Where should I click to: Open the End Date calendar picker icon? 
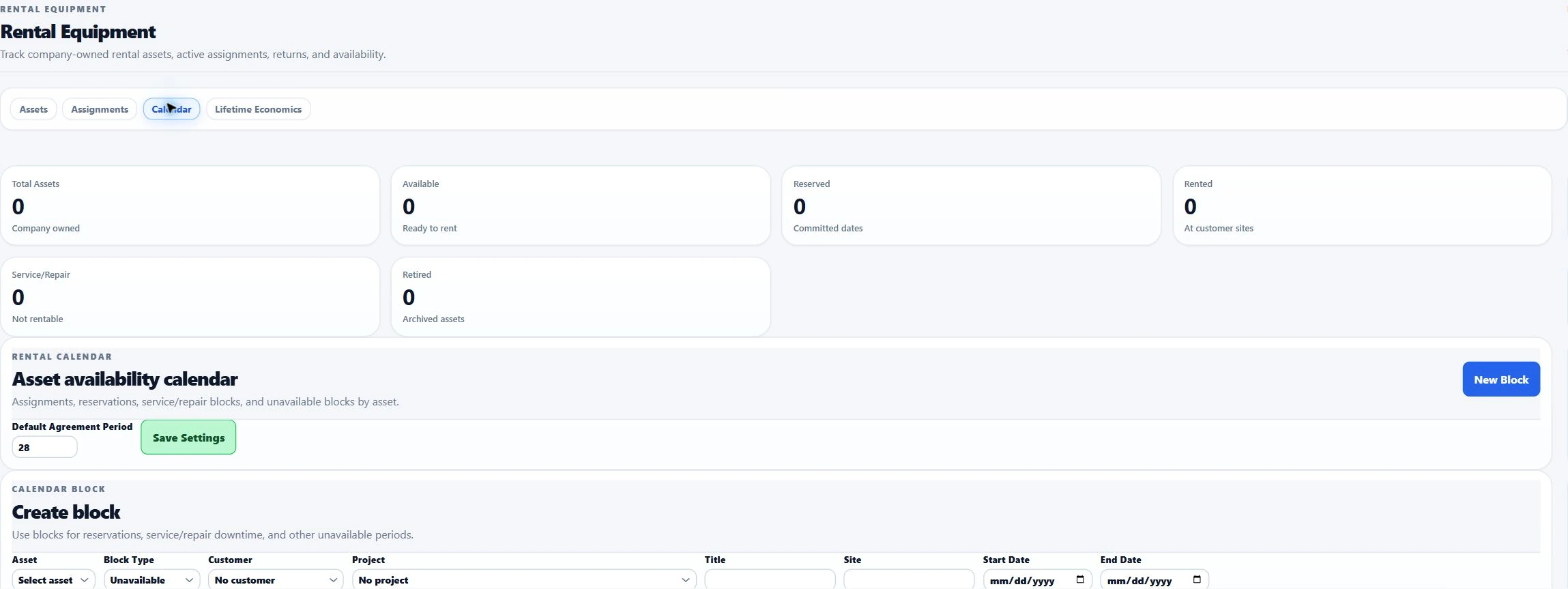click(1197, 579)
